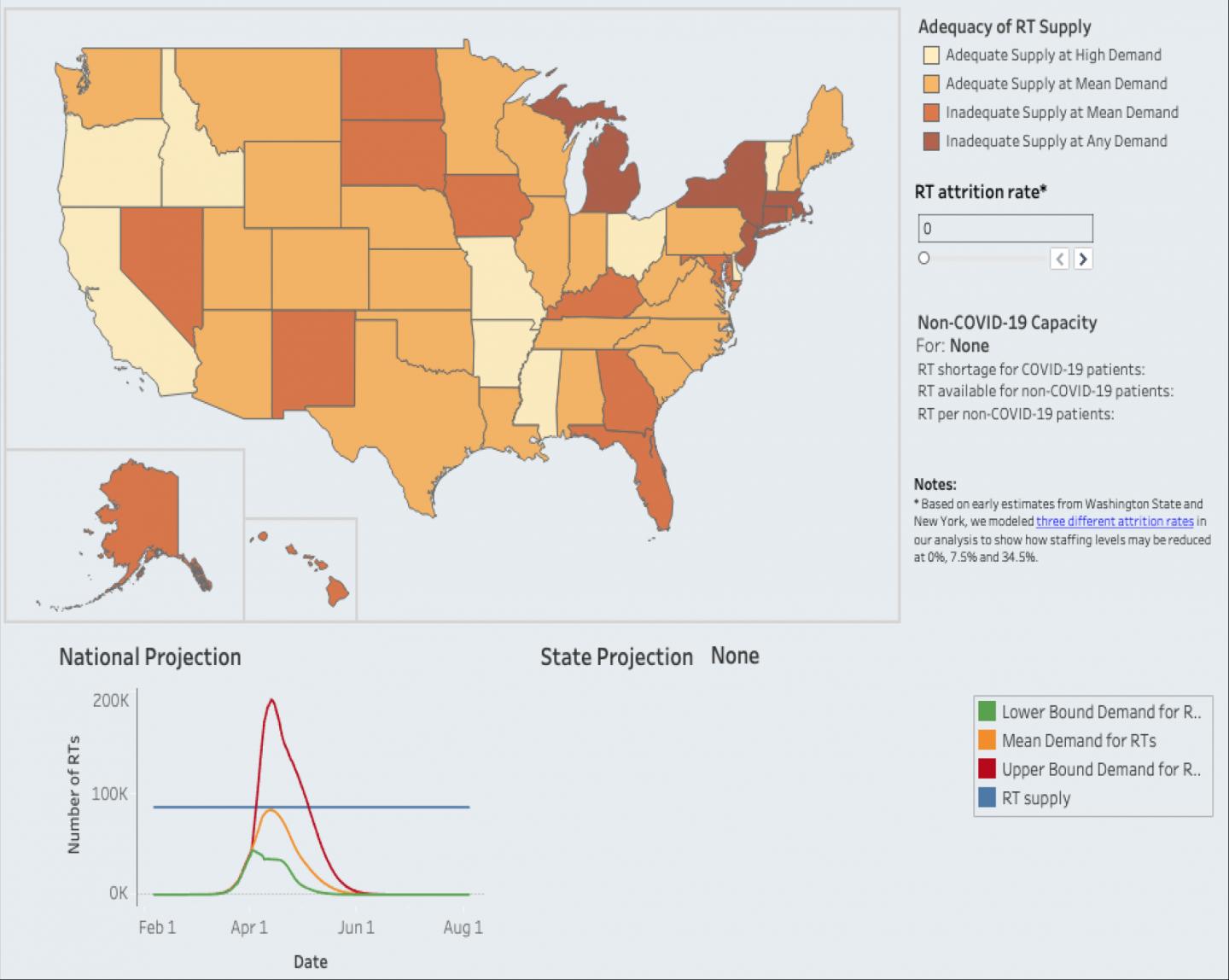
Task: Click the left chevron to decrease attrition rate
Action: [1059, 258]
